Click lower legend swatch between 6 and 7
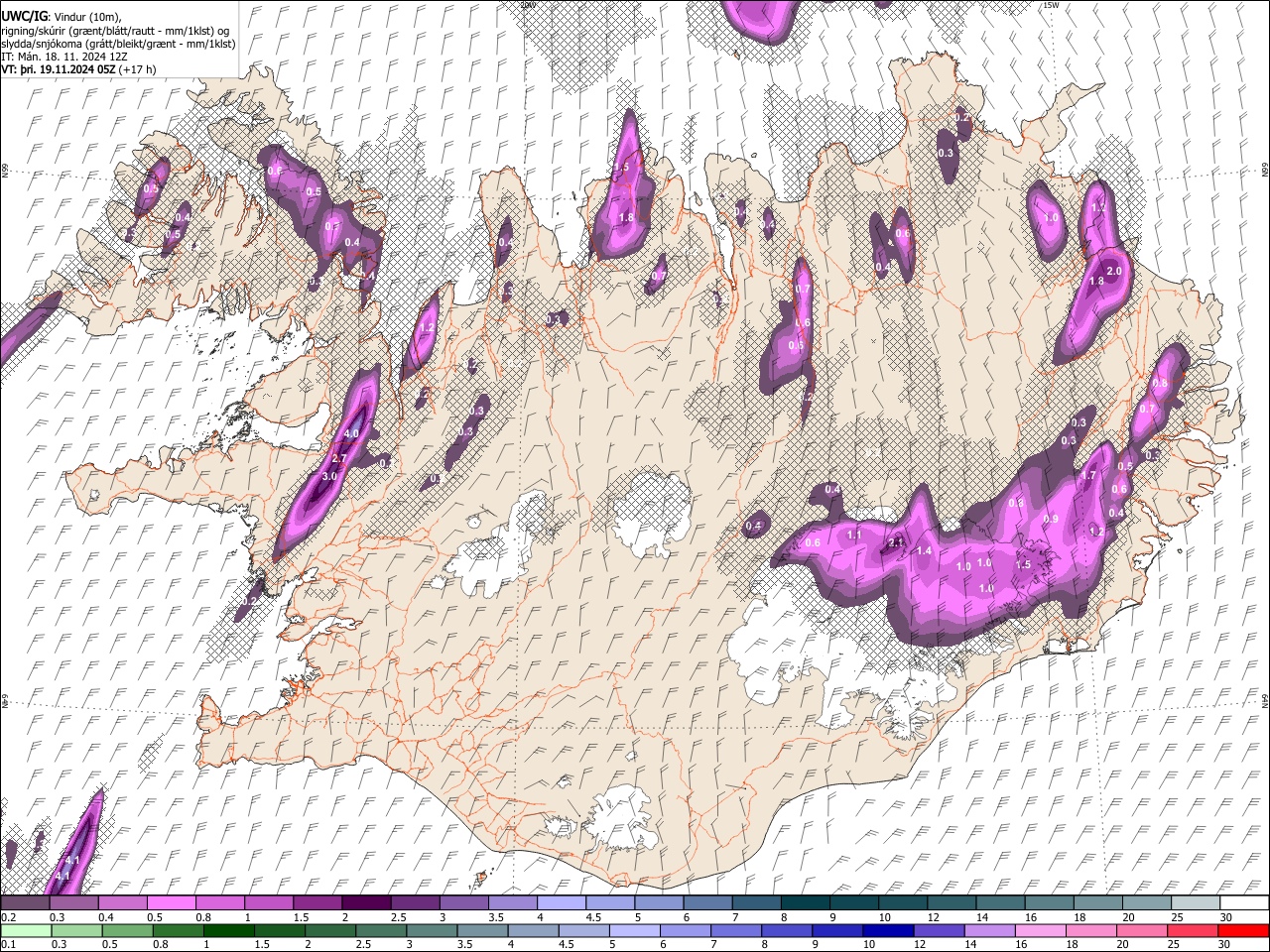This screenshot has width=1270, height=952. pos(686,930)
